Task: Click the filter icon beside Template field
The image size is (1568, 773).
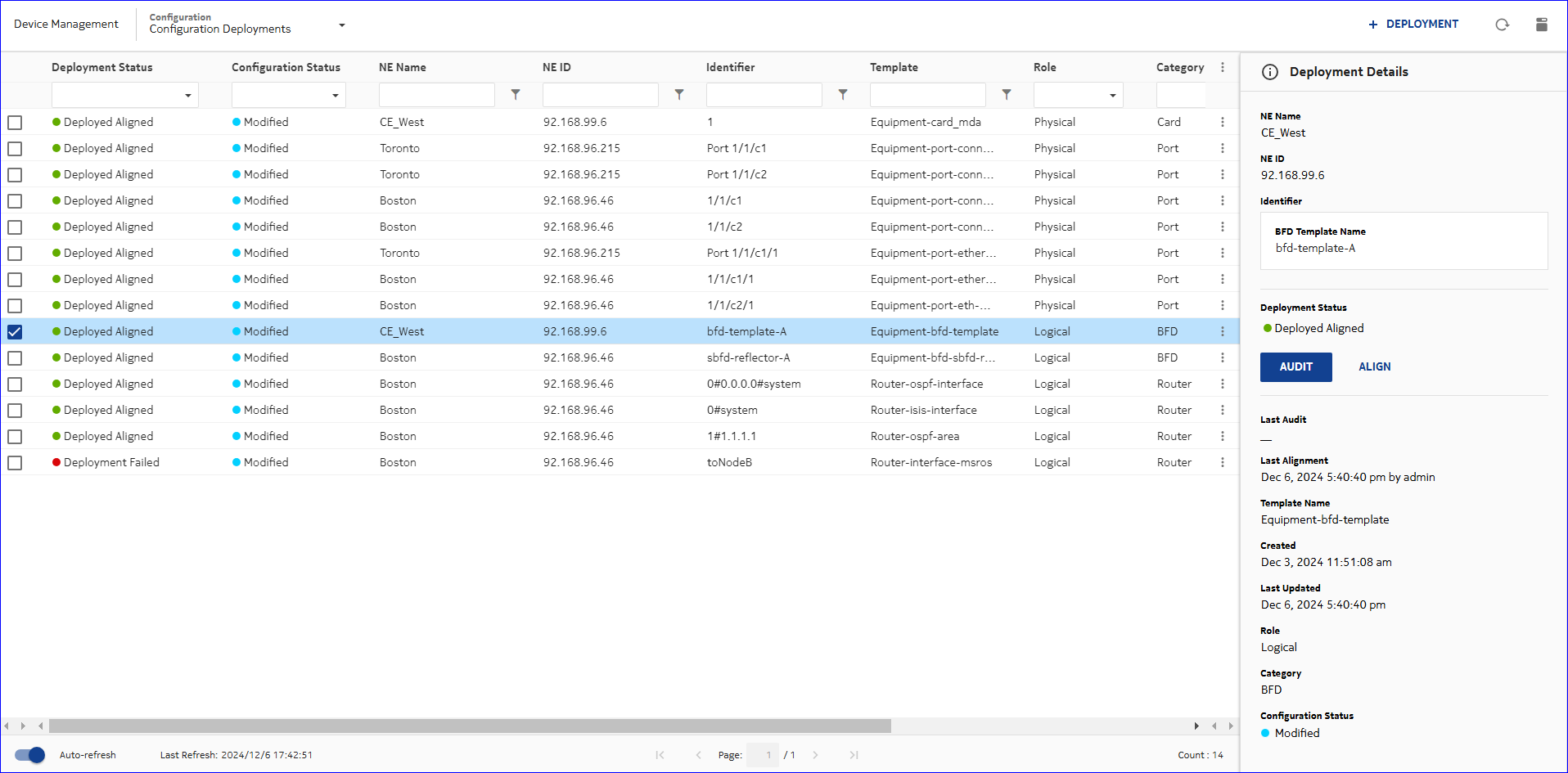Action: click(1007, 95)
